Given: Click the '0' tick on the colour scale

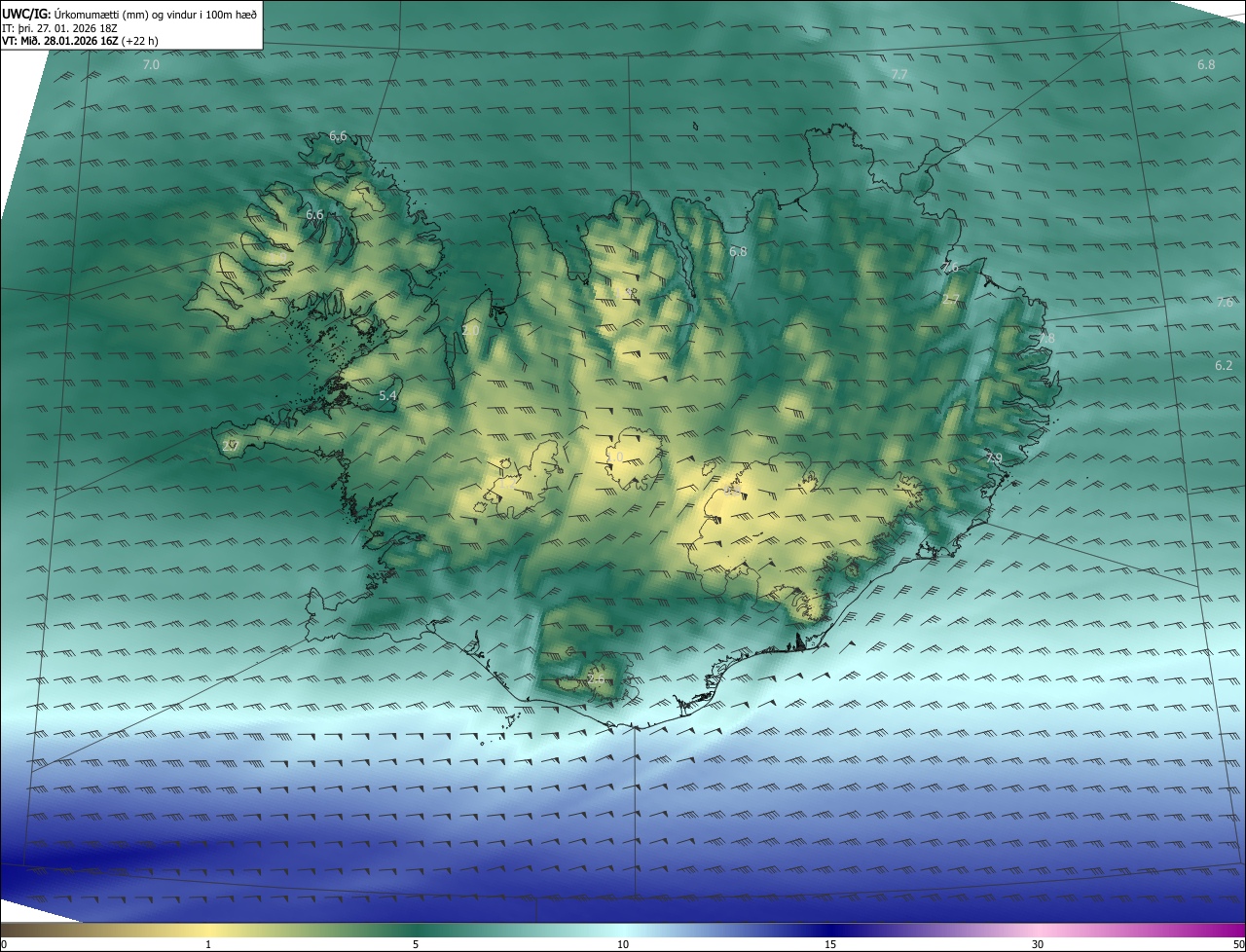Looking at the screenshot, I should click(4, 945).
